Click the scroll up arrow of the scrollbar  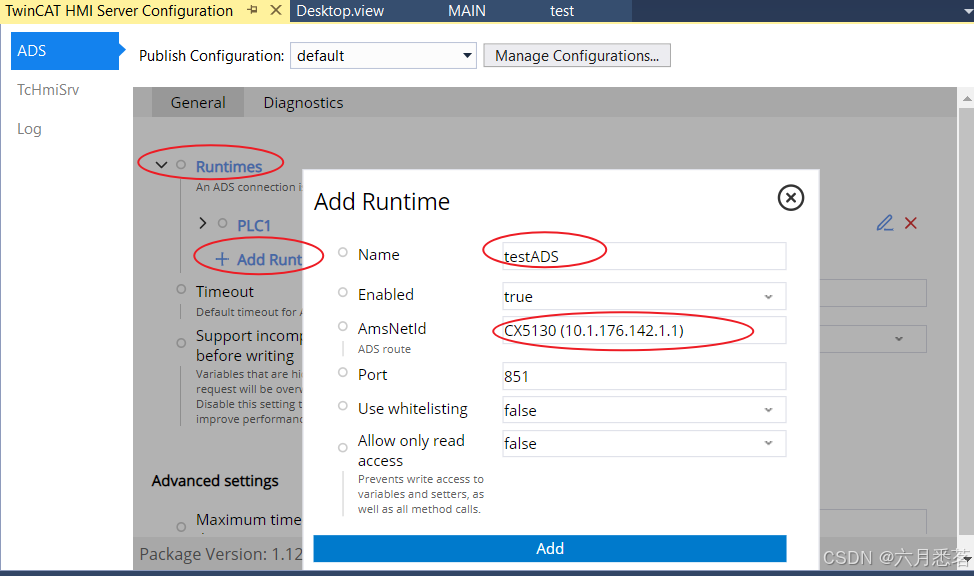967,98
